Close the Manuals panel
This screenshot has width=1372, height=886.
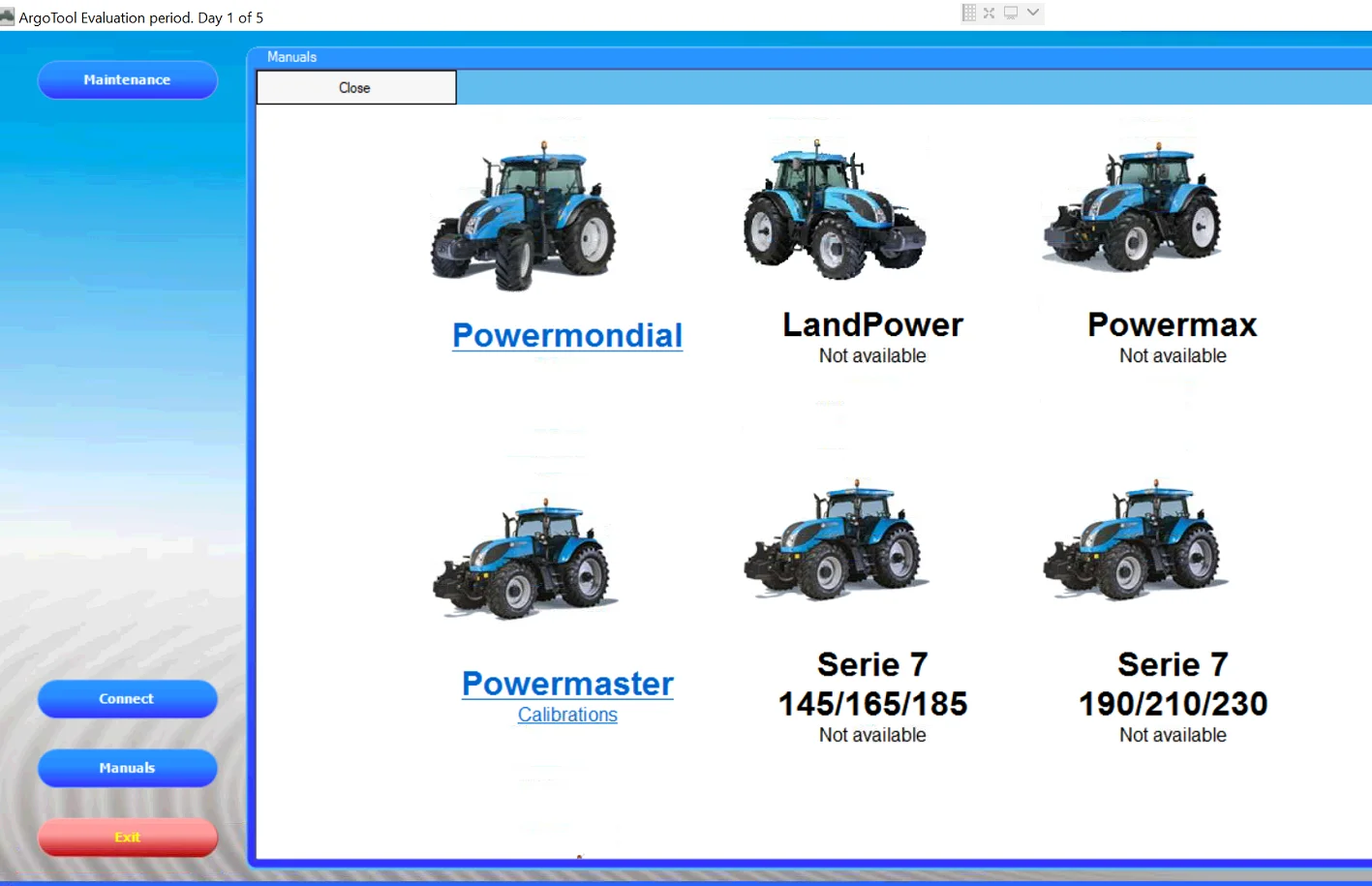coord(355,87)
